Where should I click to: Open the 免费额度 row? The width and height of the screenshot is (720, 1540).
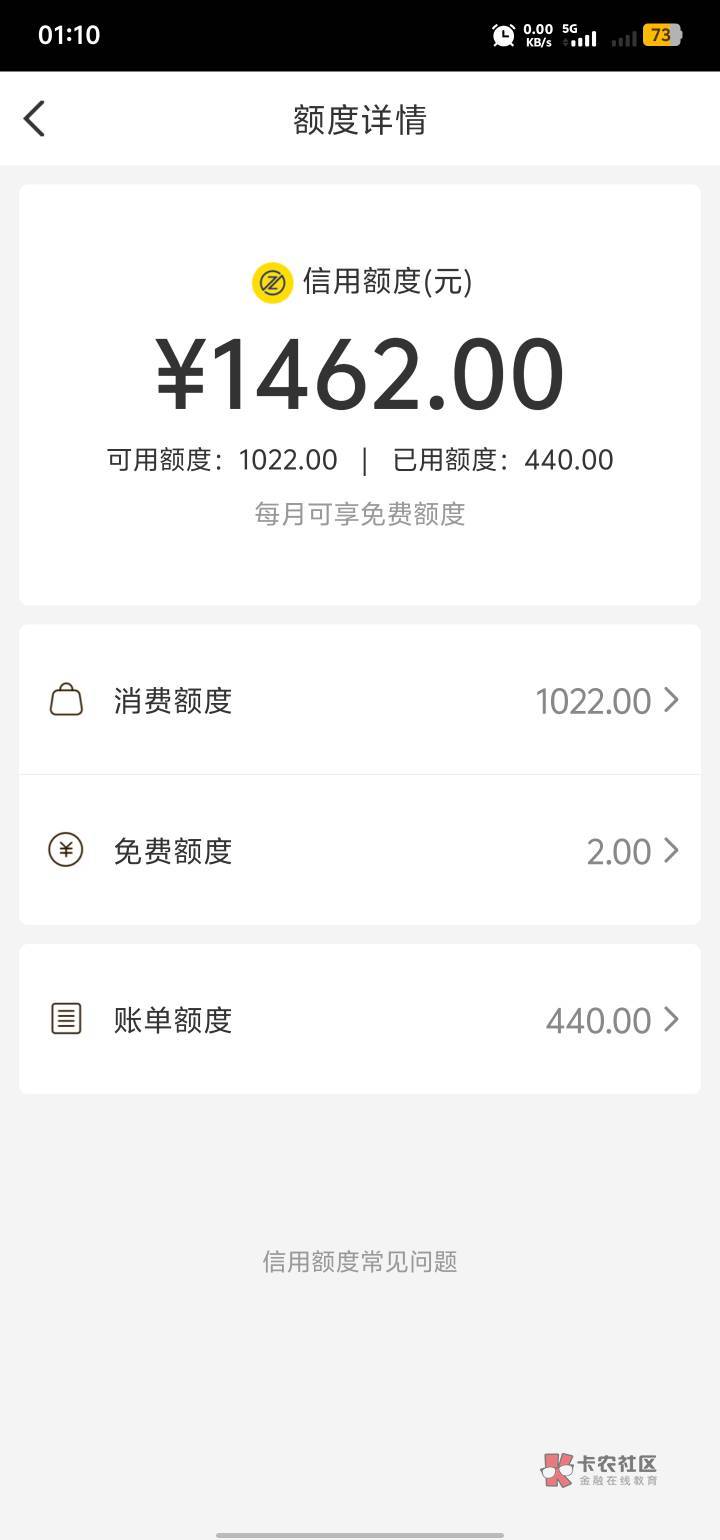(x=360, y=850)
